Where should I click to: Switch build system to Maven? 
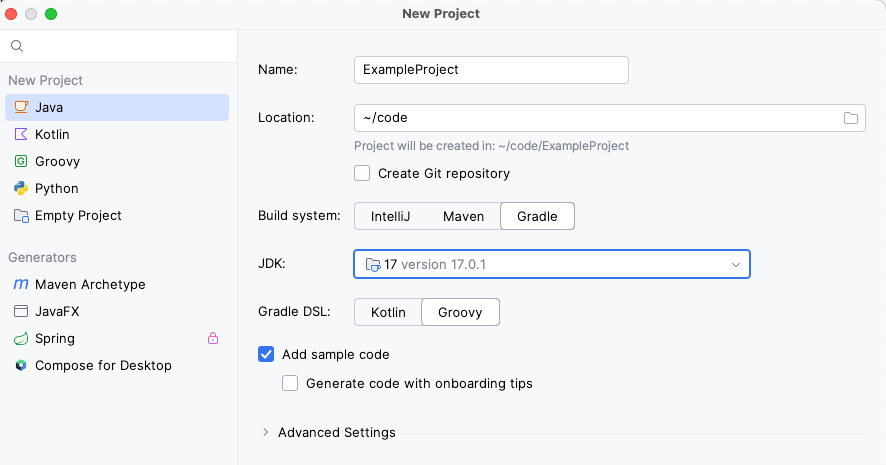point(463,216)
